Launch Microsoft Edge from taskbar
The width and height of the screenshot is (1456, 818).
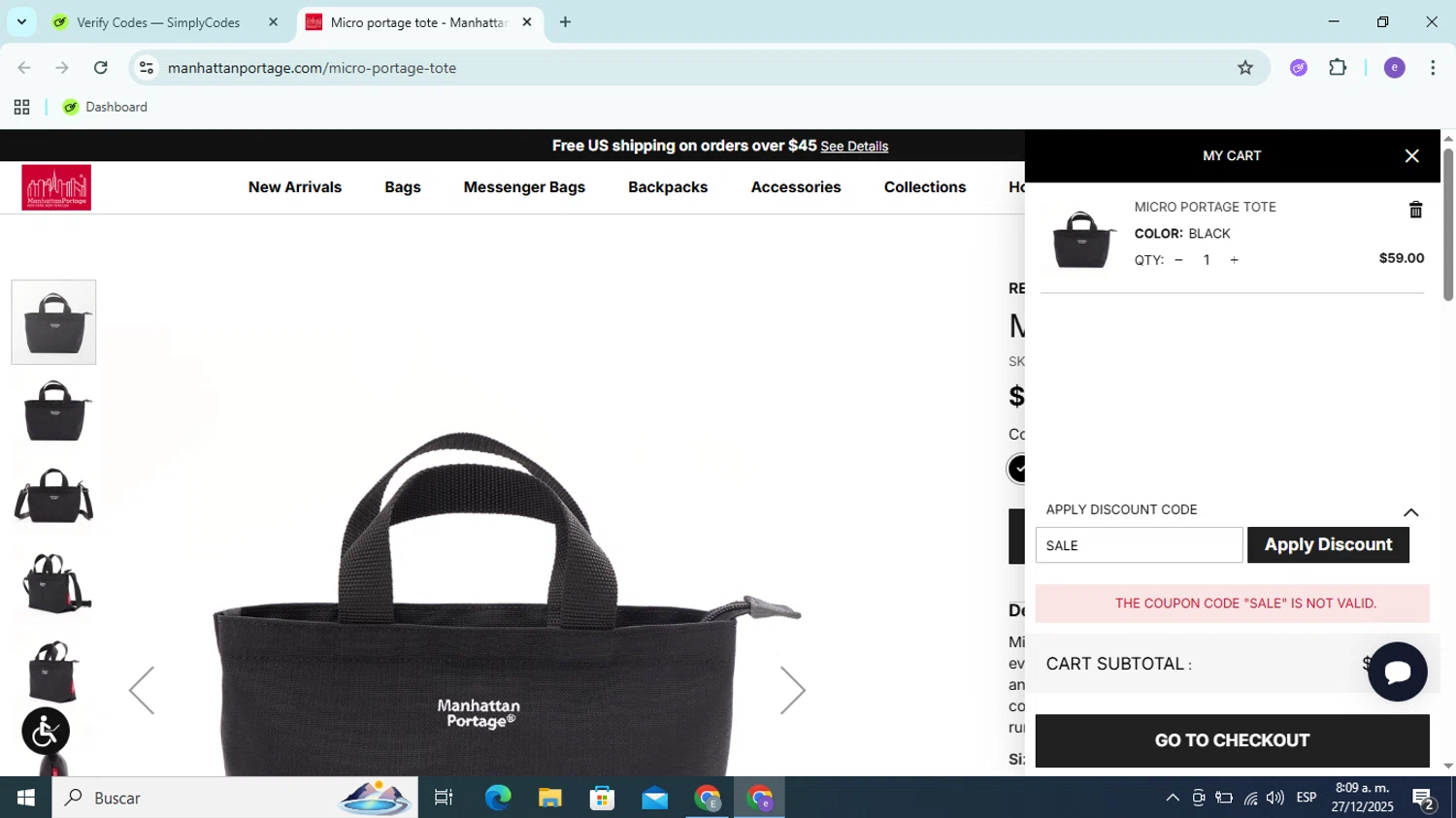[498, 798]
